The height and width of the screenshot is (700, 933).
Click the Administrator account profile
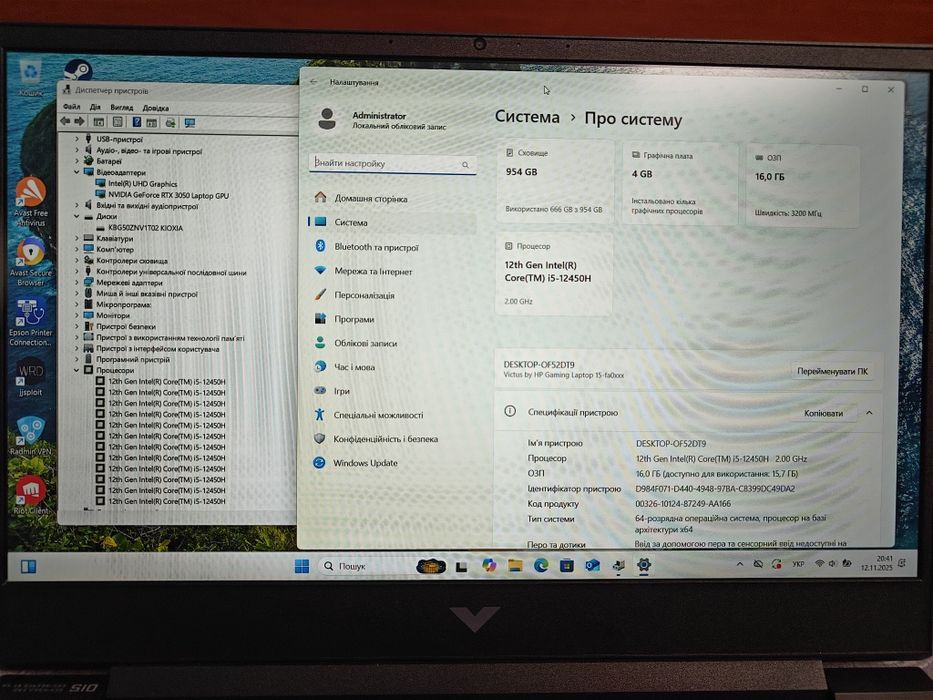coord(382,120)
